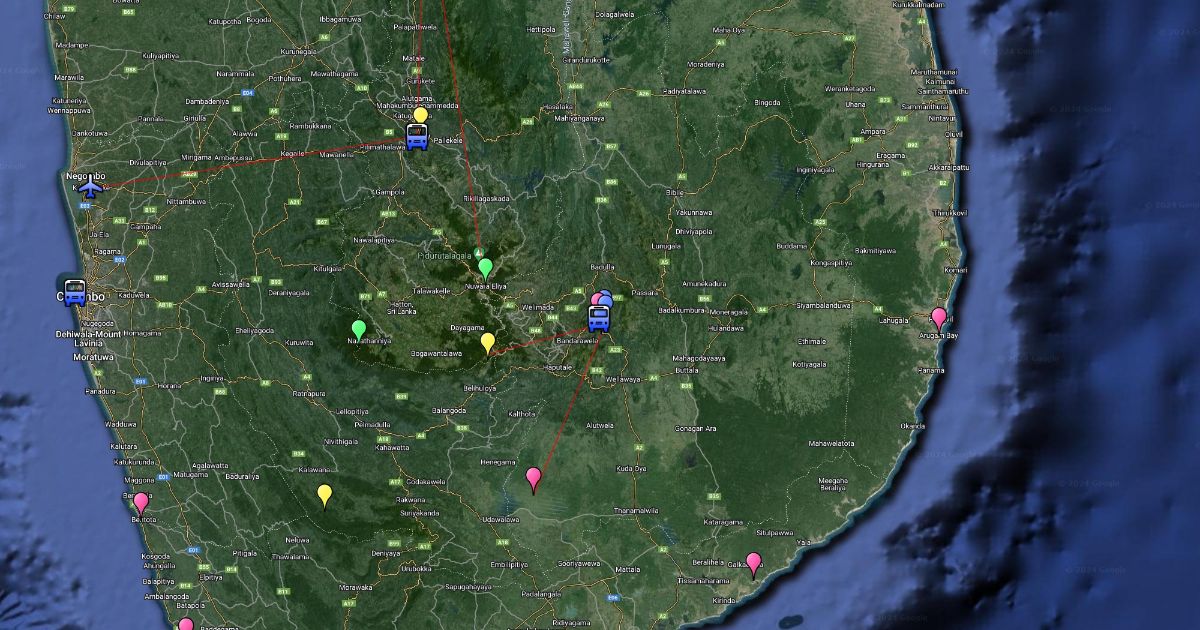The image size is (1200, 630).
Task: Open the yellow pin near Bogawantalawa
Action: [x=488, y=342]
